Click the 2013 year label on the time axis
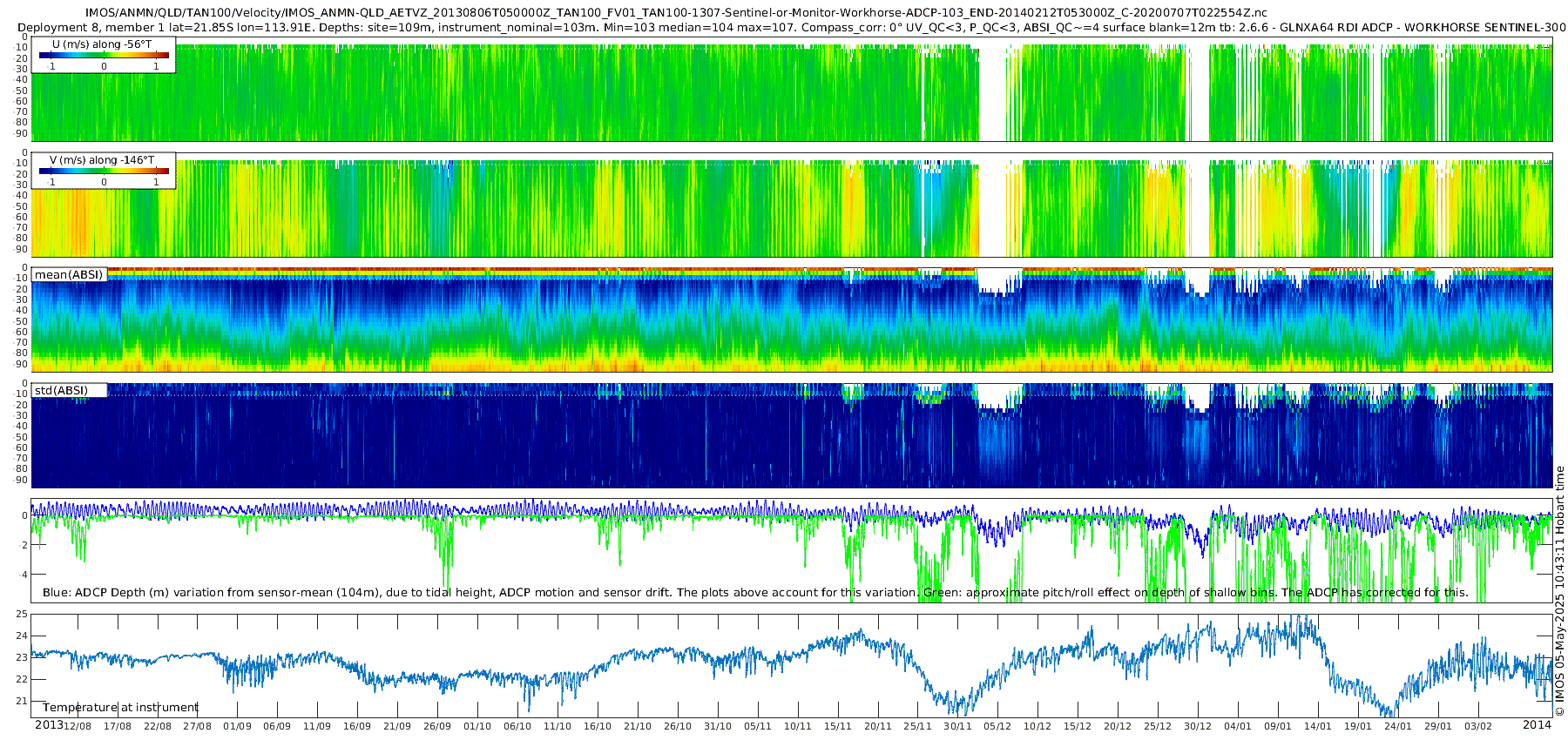1568x740 pixels. 49,725
